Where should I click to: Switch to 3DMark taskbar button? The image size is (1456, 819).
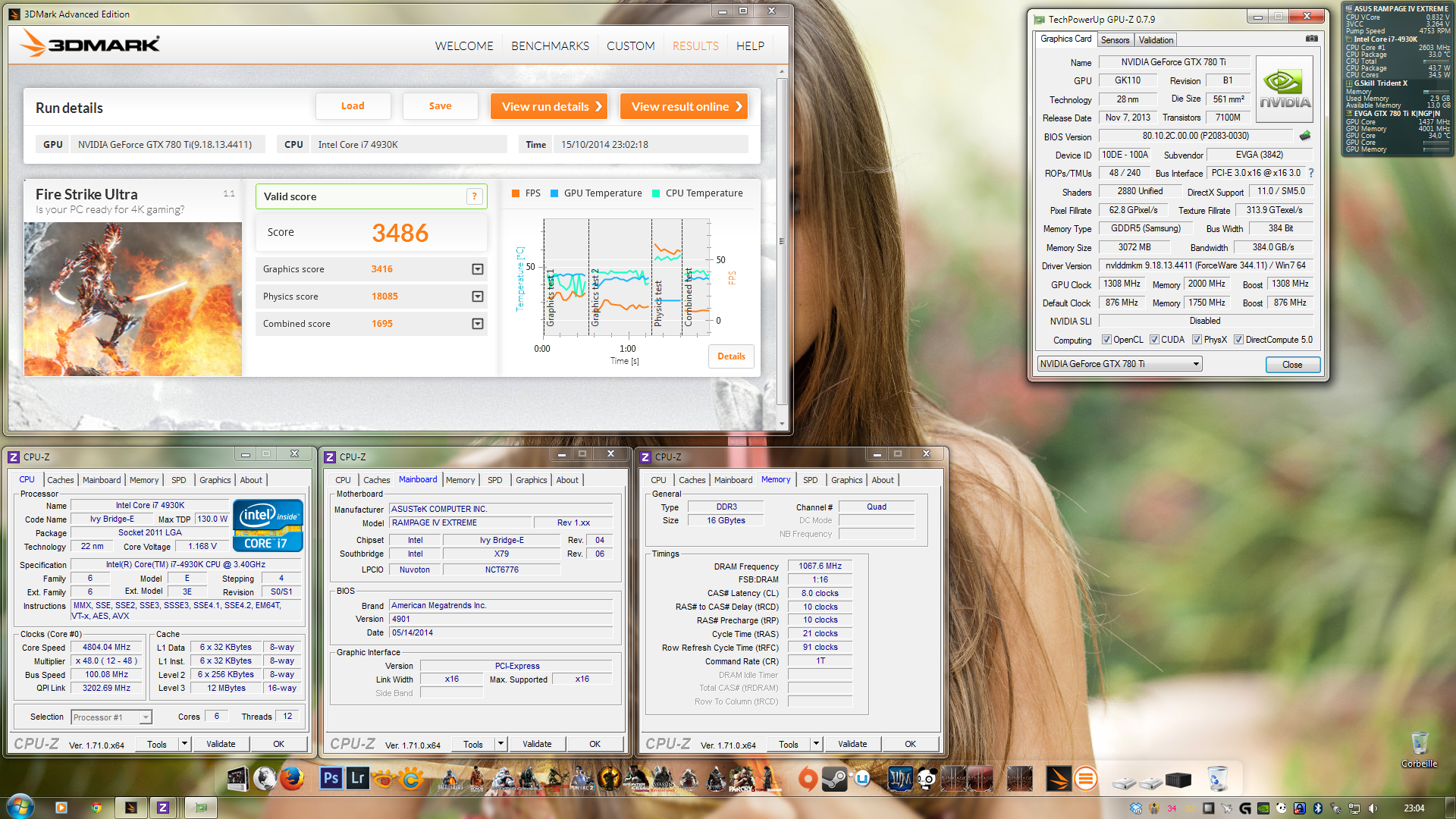tap(131, 808)
